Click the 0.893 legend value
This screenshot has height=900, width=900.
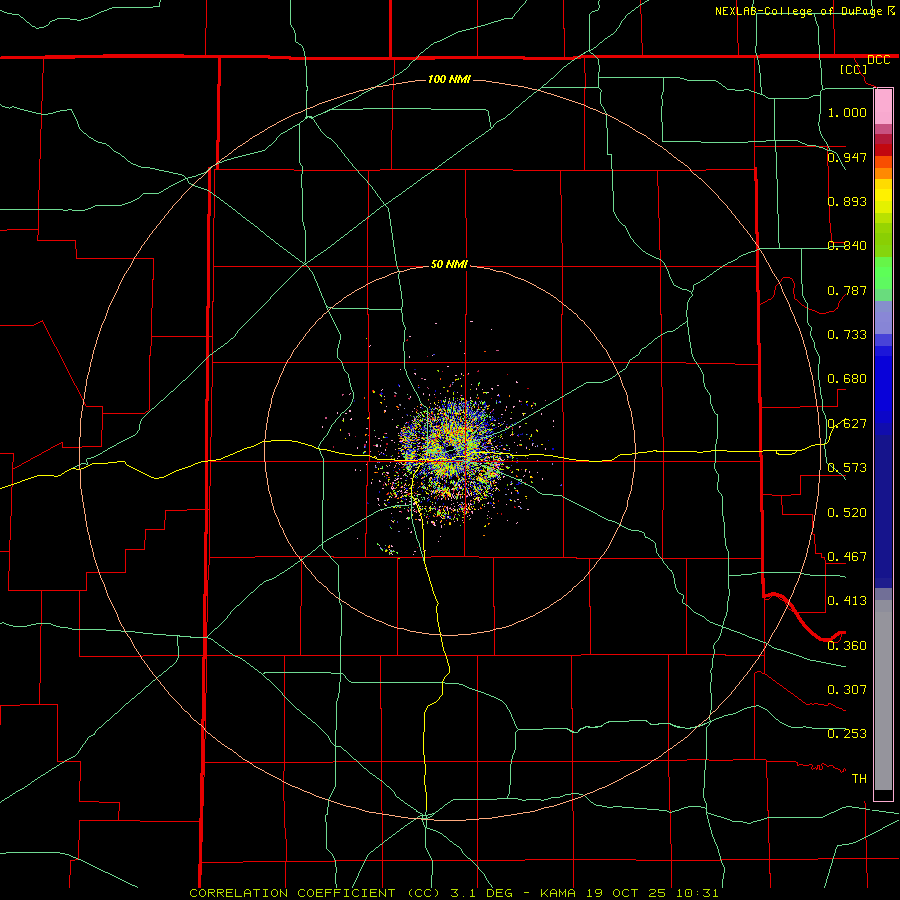(x=847, y=201)
